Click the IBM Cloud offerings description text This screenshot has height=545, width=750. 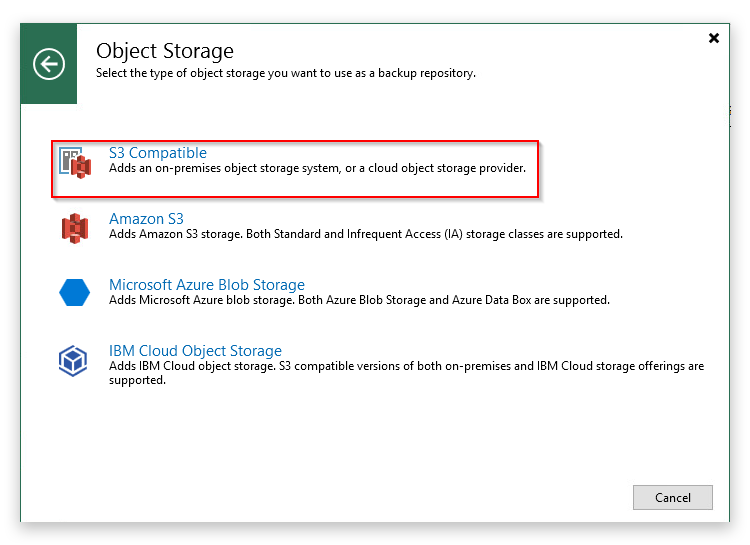(x=406, y=373)
